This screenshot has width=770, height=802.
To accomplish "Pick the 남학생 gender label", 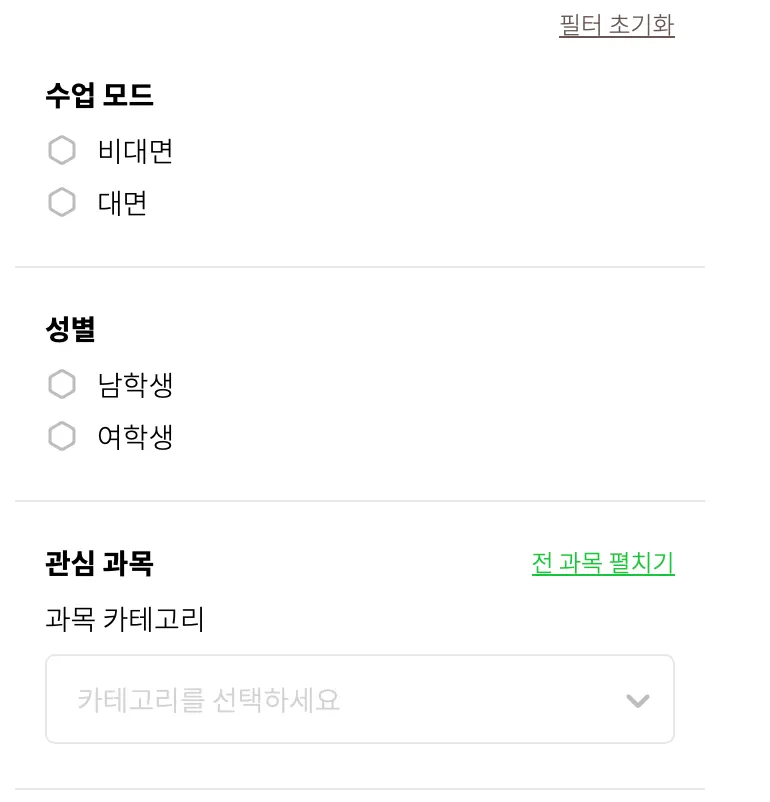I will tap(135, 385).
